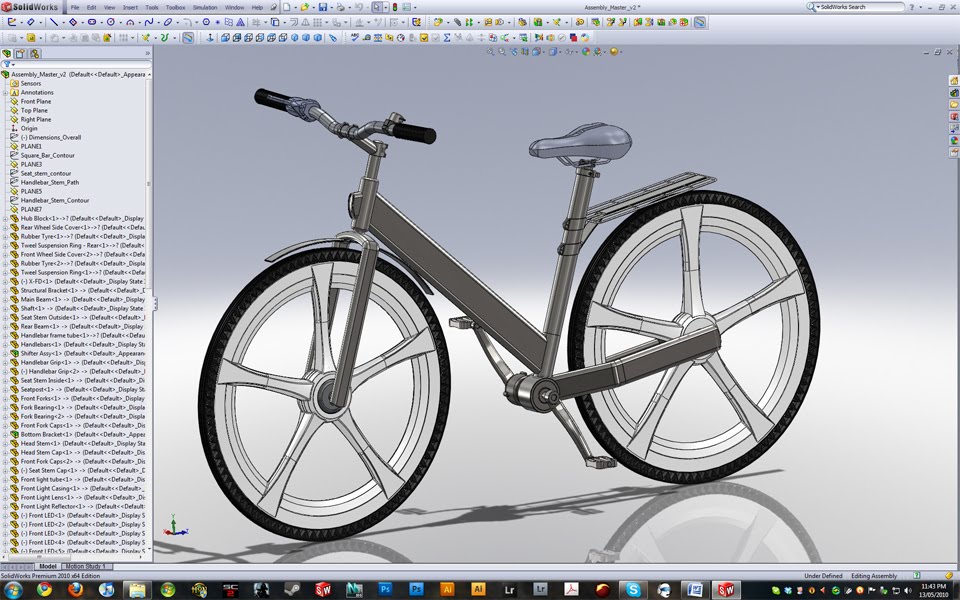The image size is (960, 600).
Task: Click the View Orientation icon
Action: (x=536, y=51)
